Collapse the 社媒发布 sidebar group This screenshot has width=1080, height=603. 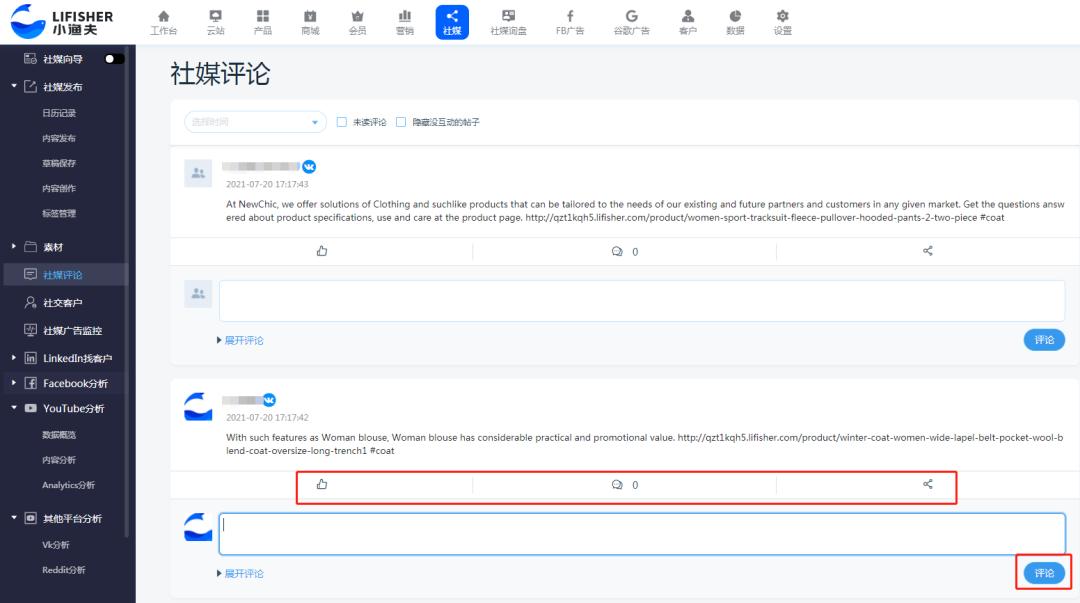coord(14,86)
